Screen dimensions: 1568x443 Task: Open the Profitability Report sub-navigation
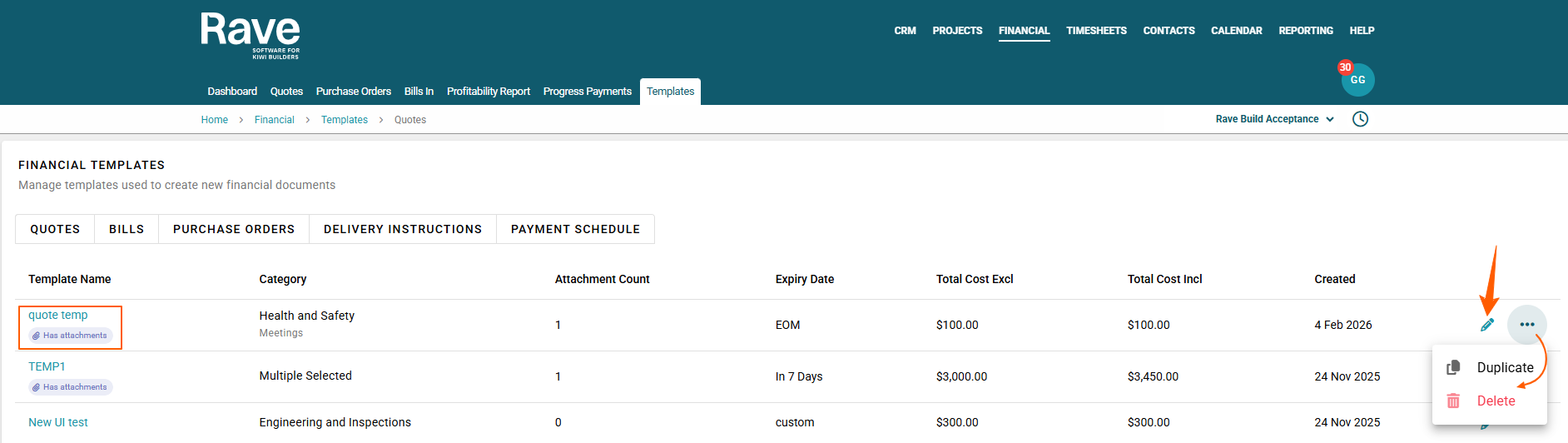(x=488, y=92)
